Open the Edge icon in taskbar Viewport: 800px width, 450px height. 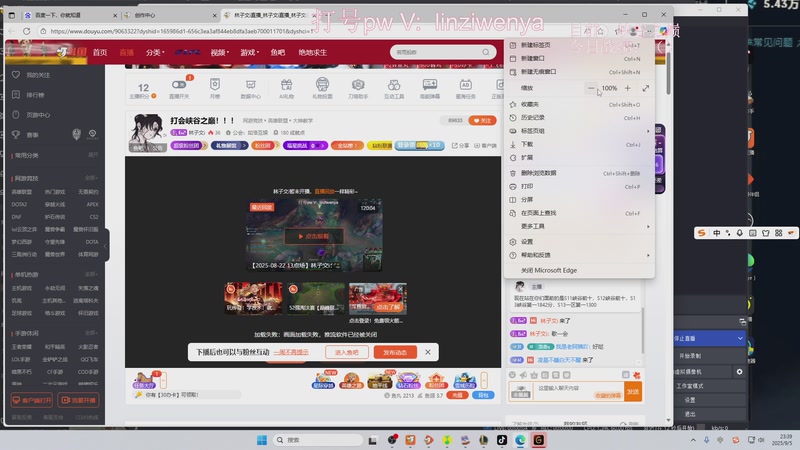pyautogui.click(x=520, y=440)
